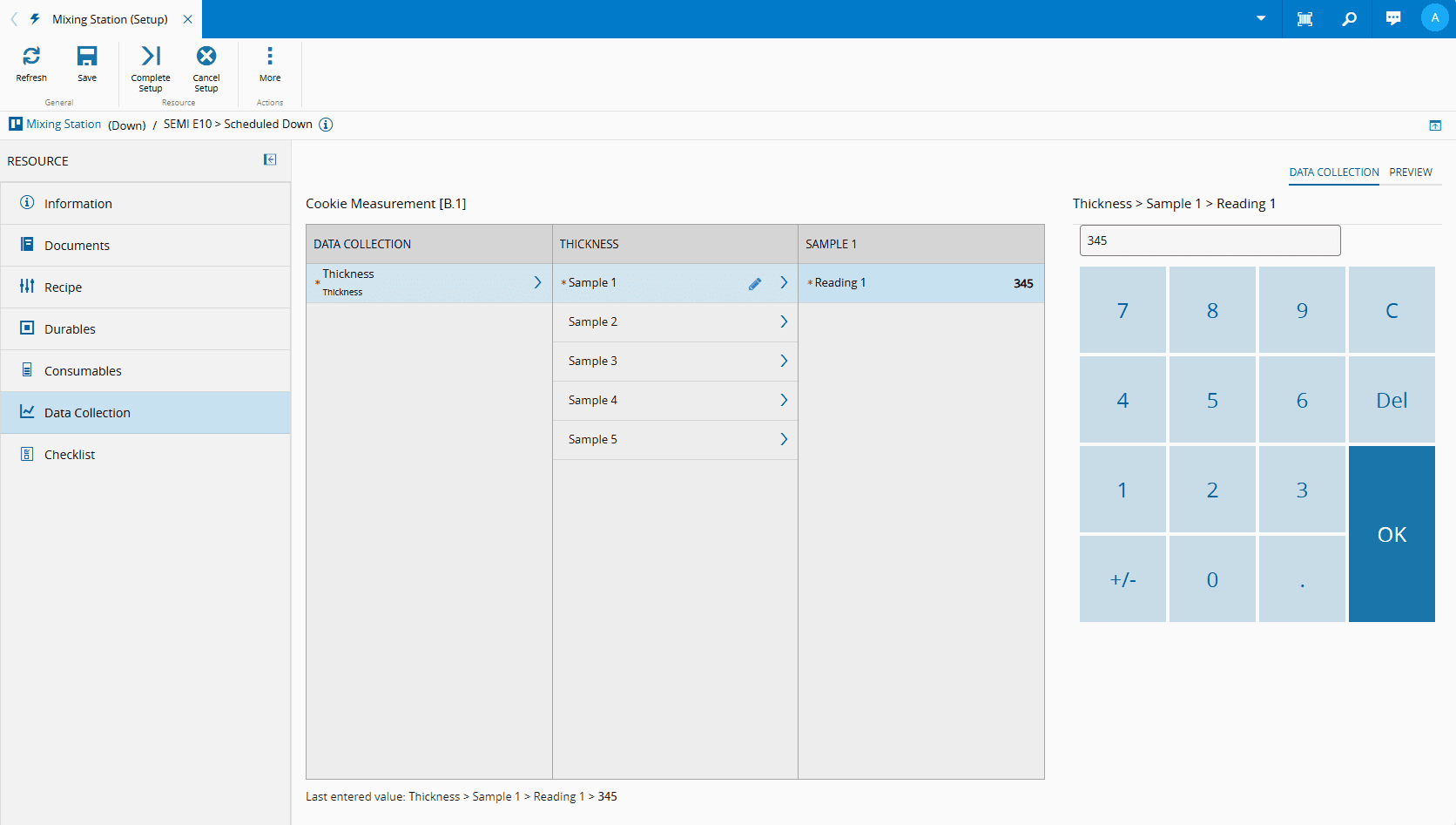Expand Sample 4 in the Thickness list
Screen dimensions: 1456x825
(783, 401)
